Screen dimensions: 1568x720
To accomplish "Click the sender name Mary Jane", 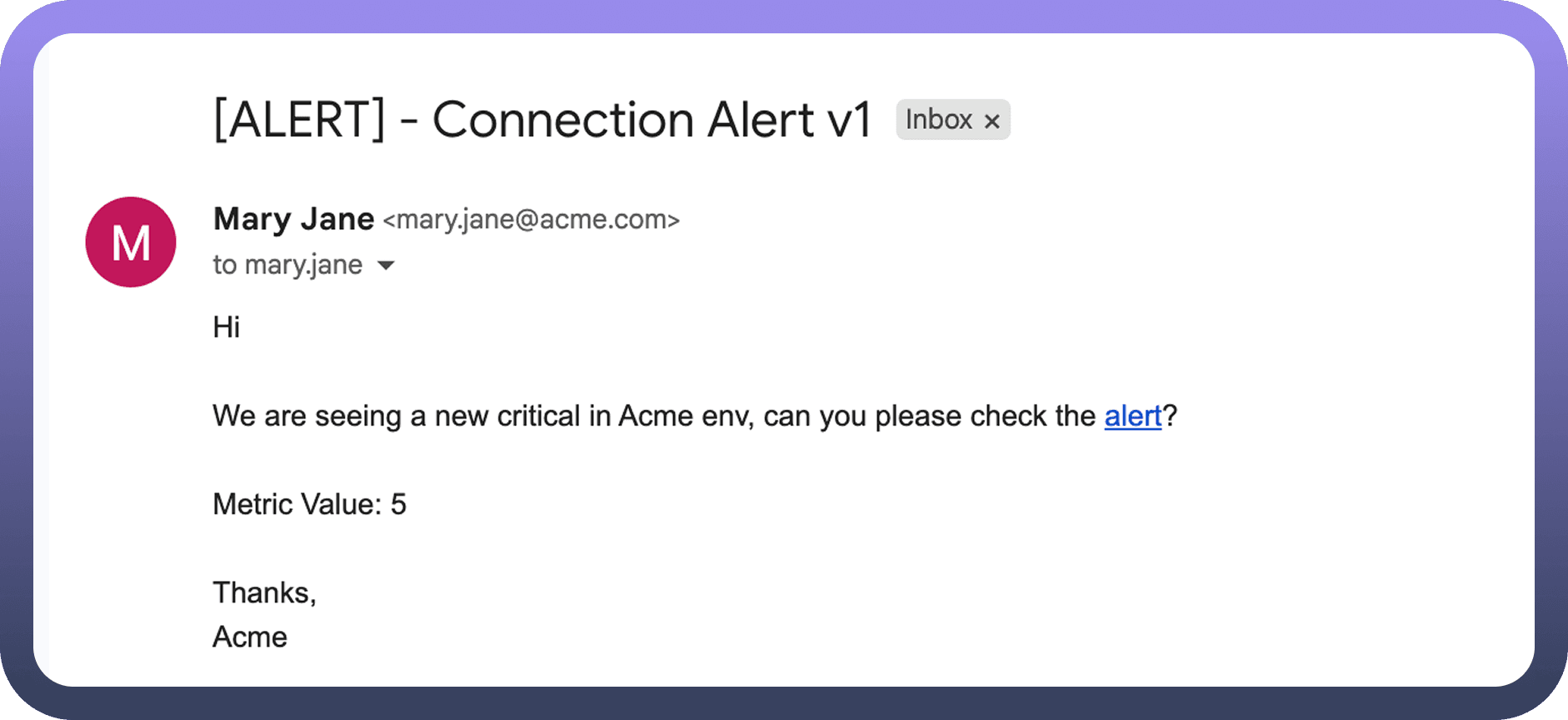I will coord(293,219).
